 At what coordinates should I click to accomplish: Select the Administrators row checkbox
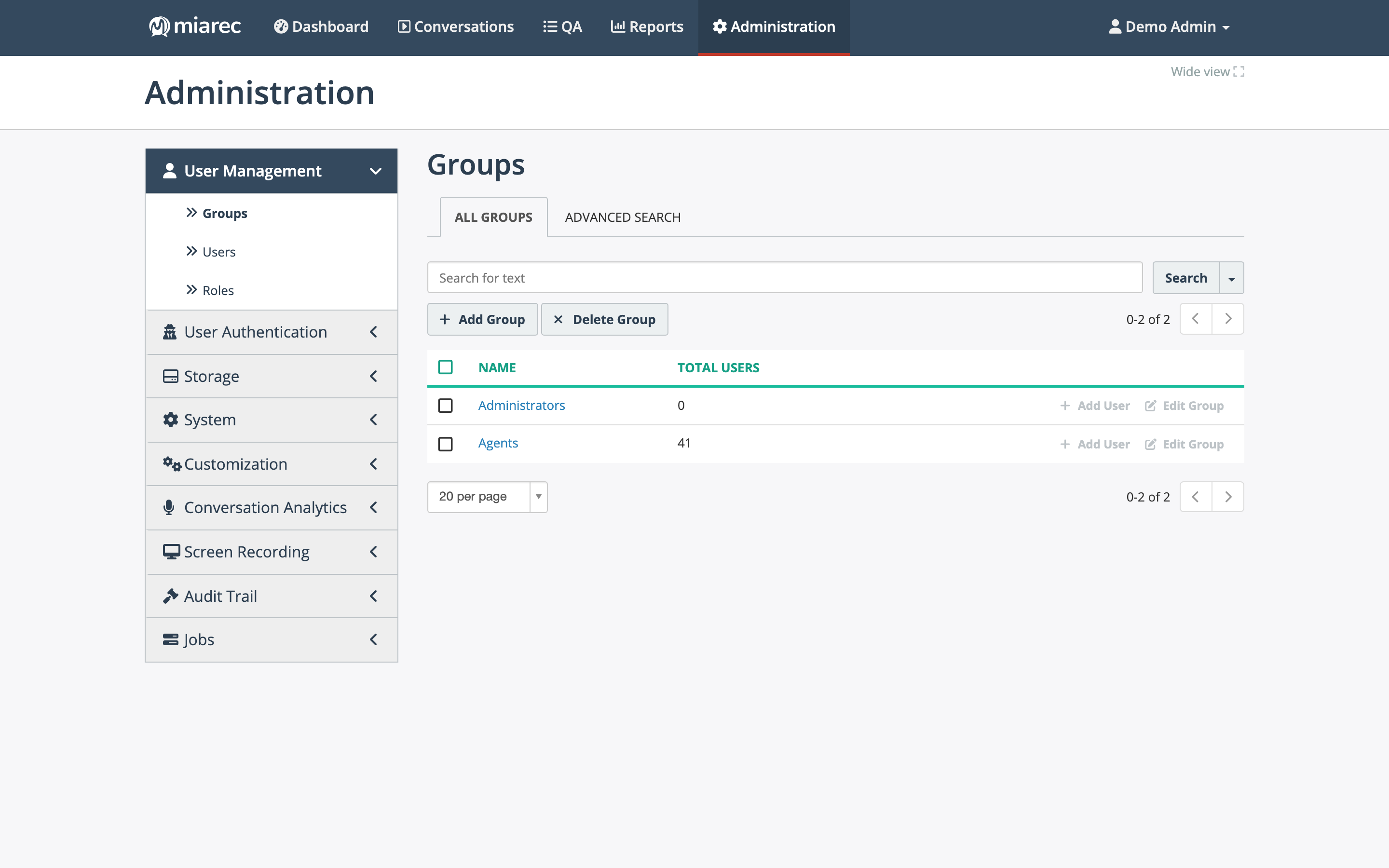point(446,406)
